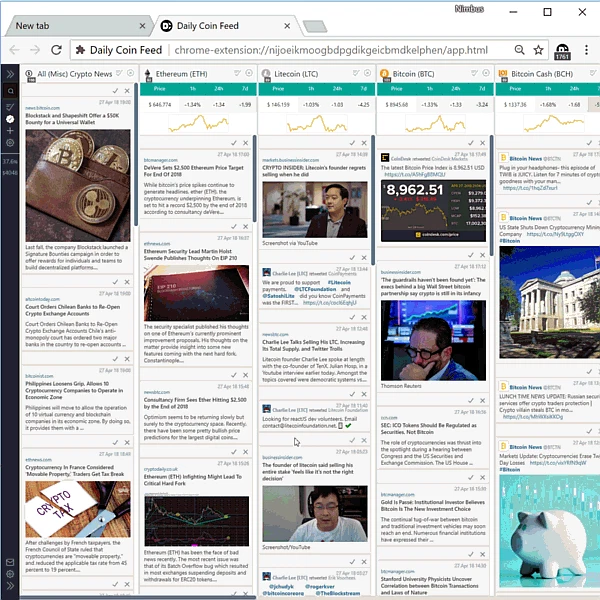Open the crypto wallet coins article image
Screen dimensions: 600x600
point(78,185)
